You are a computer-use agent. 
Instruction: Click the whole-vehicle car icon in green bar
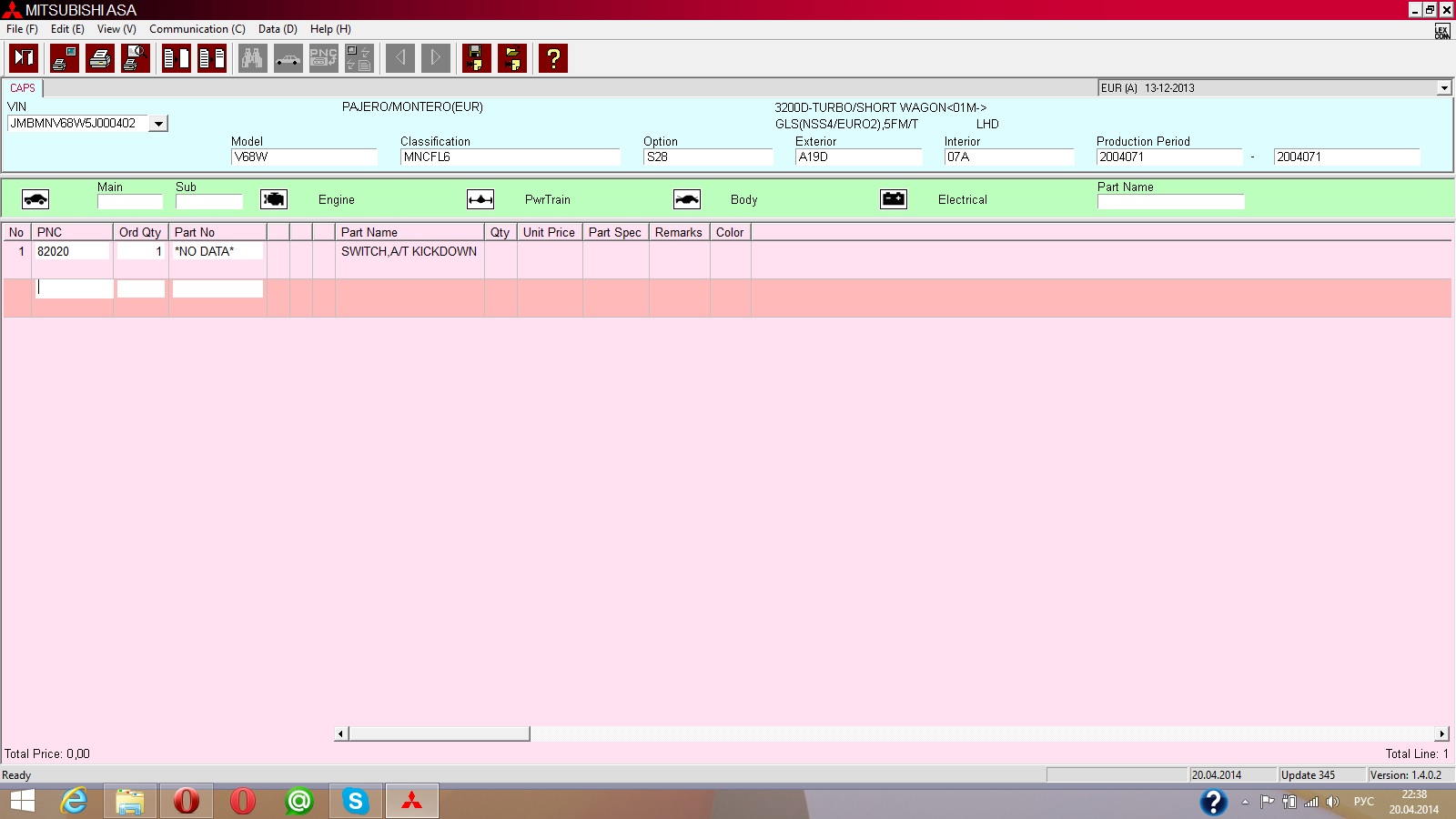point(35,199)
